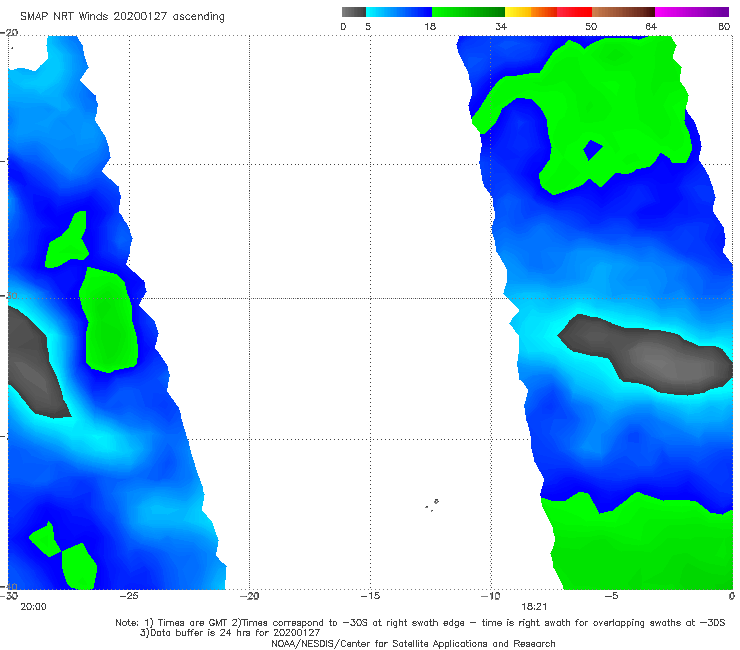Click the swath time label '20:00'
The height and width of the screenshot is (650, 740).
click(x=34, y=607)
